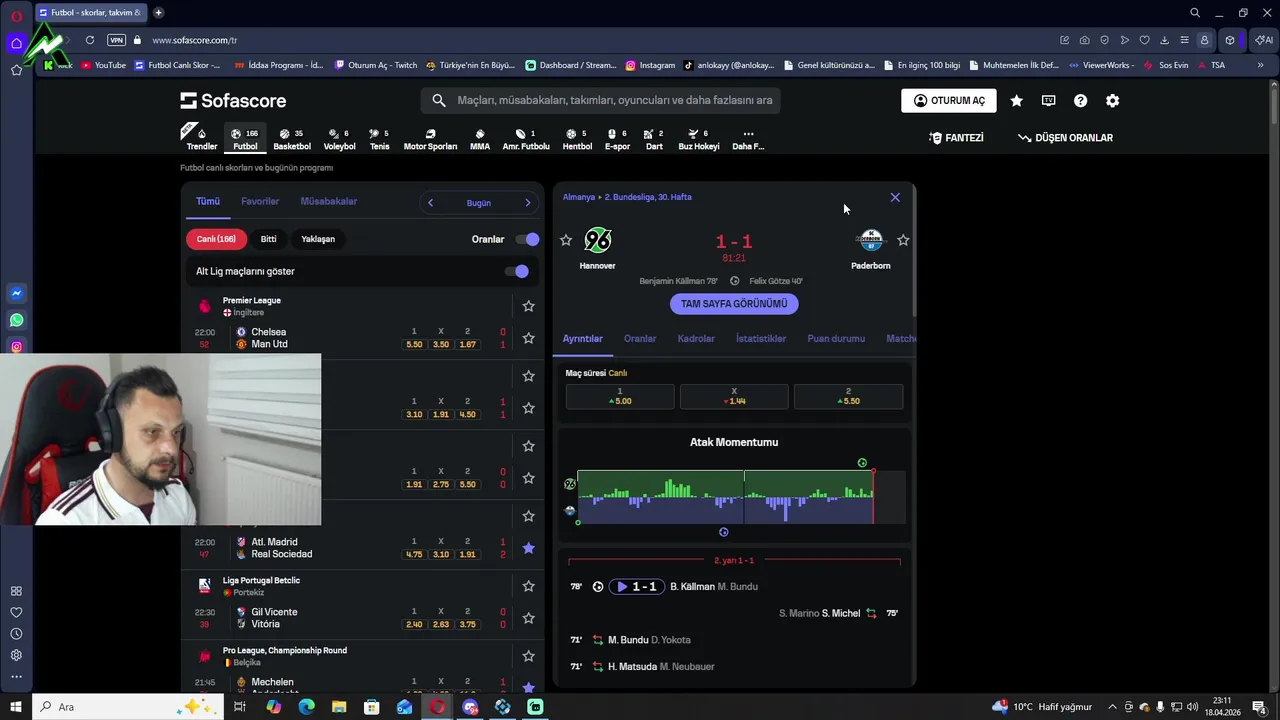The image size is (1280, 720).
Task: Open the İstatistikler tab
Action: [x=761, y=339]
